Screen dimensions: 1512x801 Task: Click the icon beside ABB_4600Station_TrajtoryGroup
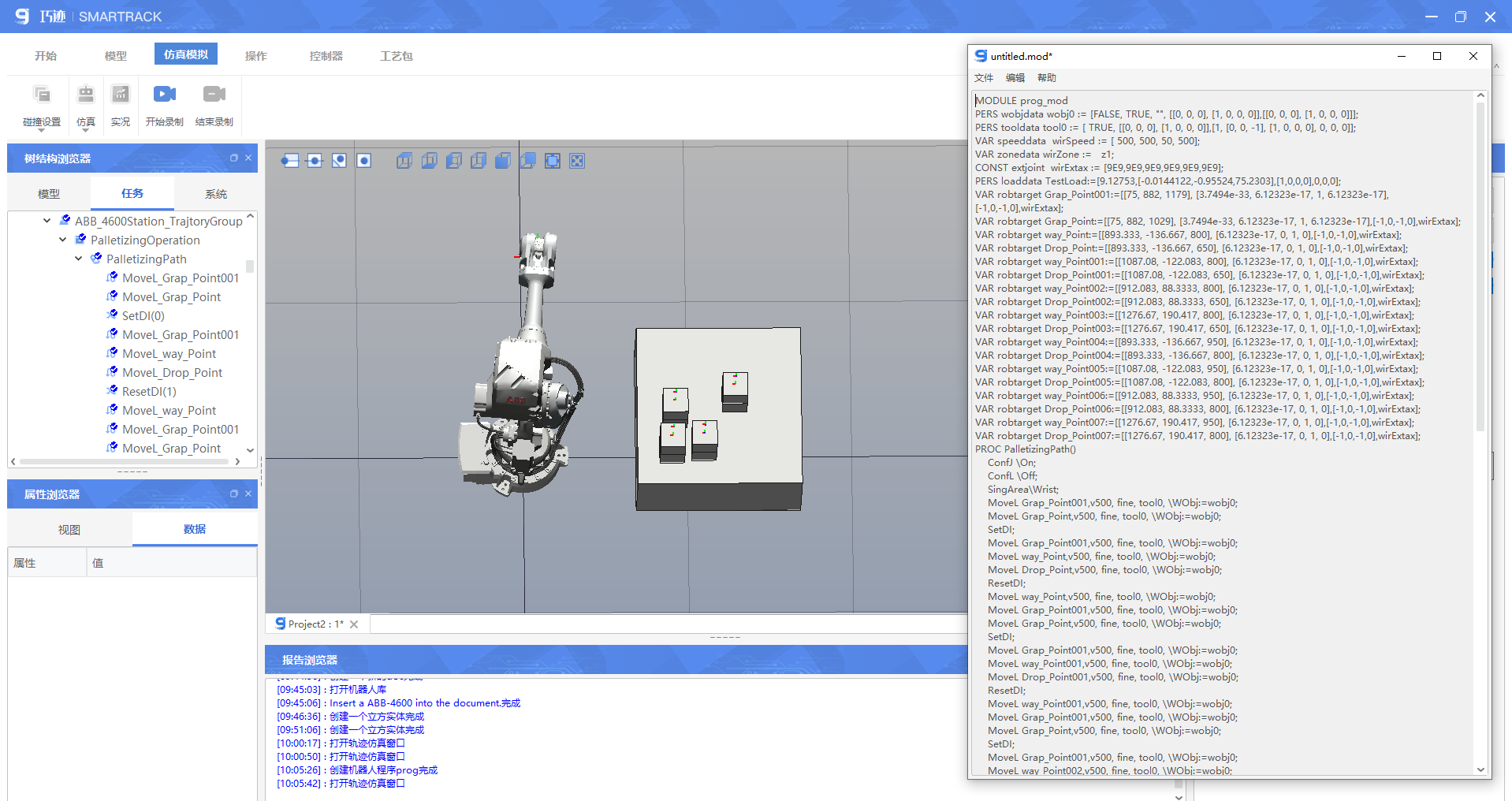[x=65, y=221]
